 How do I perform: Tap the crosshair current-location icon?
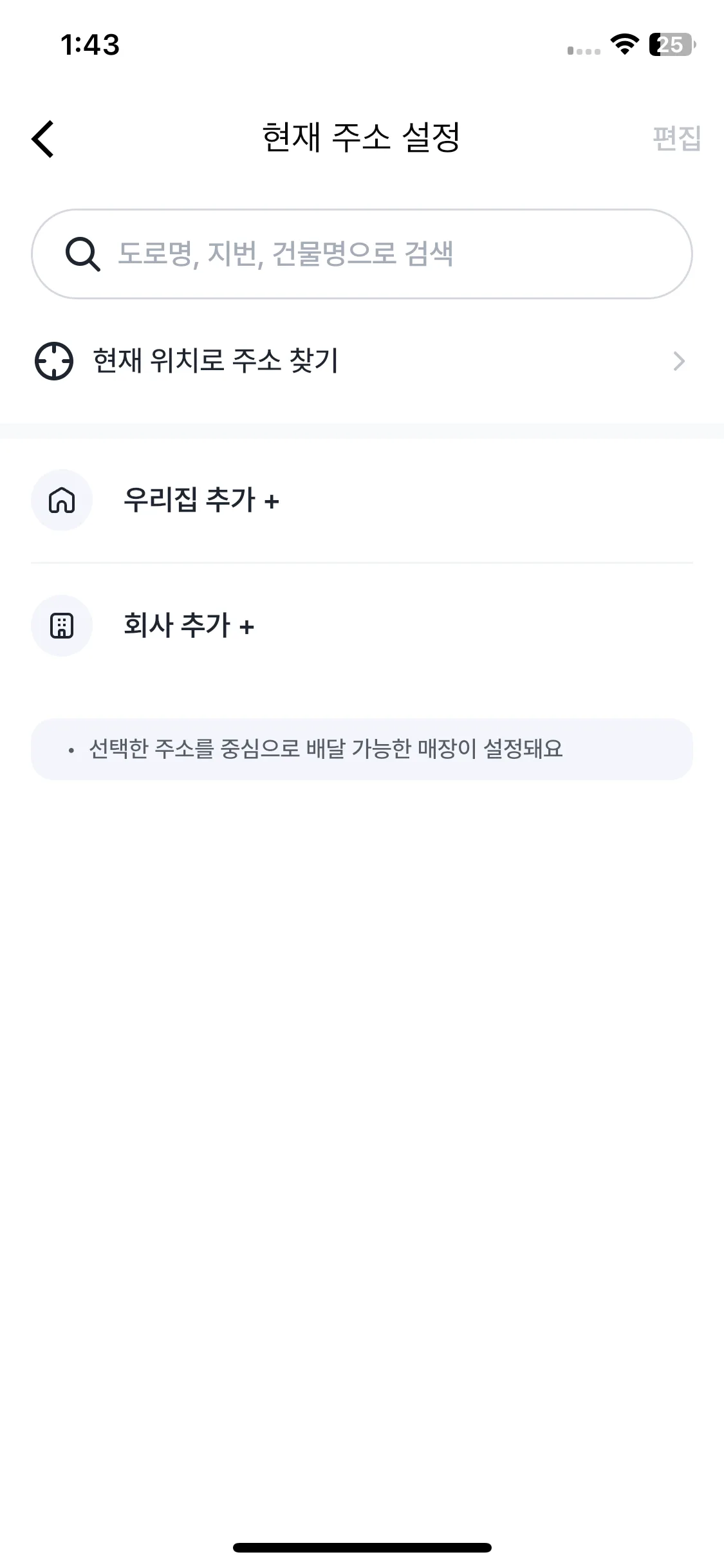(54, 361)
